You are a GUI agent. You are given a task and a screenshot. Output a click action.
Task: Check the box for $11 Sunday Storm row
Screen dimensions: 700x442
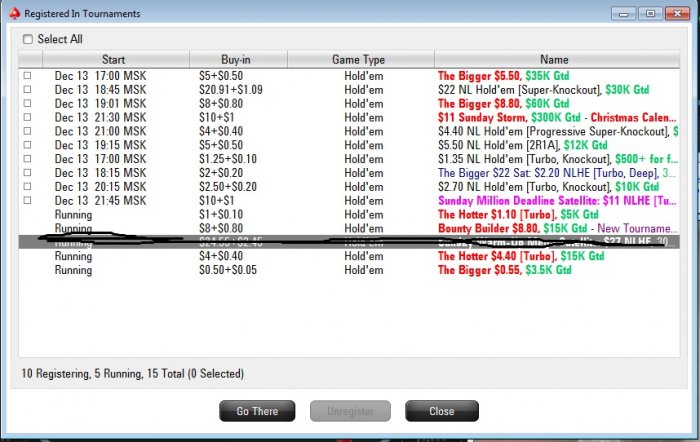tap(27, 117)
